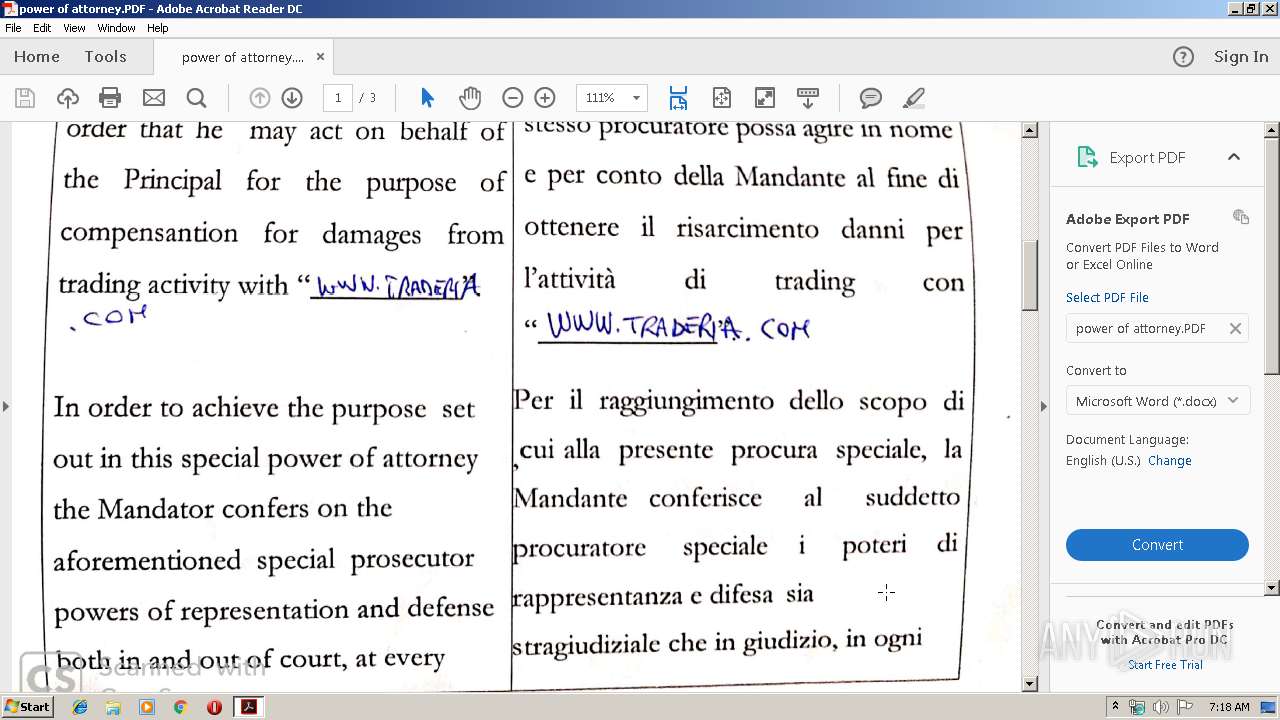Image resolution: width=1280 pixels, height=720 pixels.
Task: Open Internet Explorer from taskbar
Action: click(80, 707)
